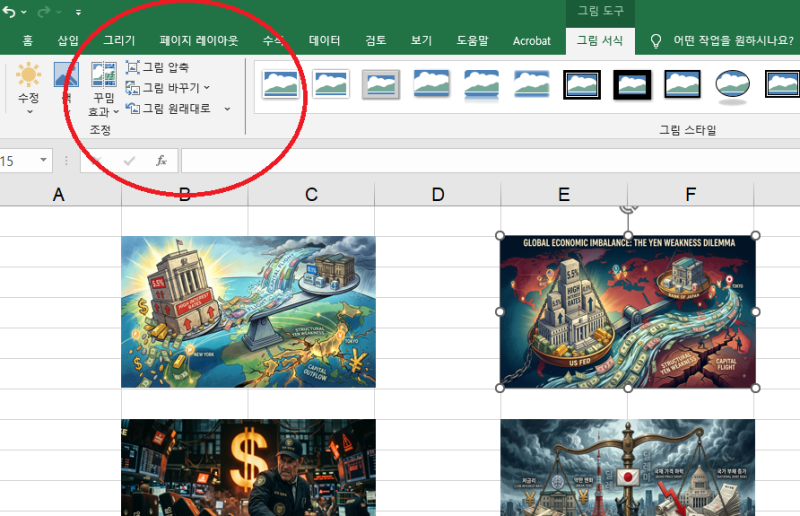Apply the seventh picture style, double black frame
Screen dimensions: 800x516
[582, 84]
